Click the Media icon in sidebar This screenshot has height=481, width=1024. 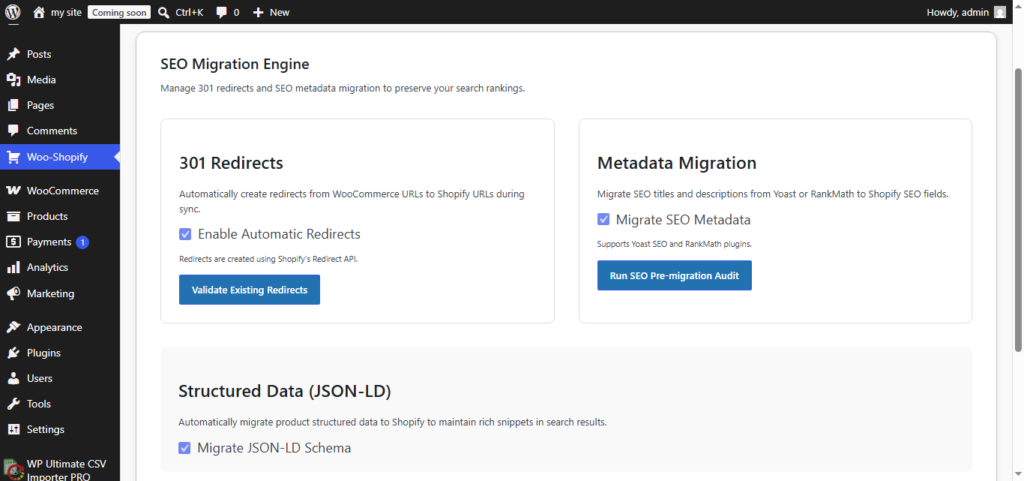13,80
